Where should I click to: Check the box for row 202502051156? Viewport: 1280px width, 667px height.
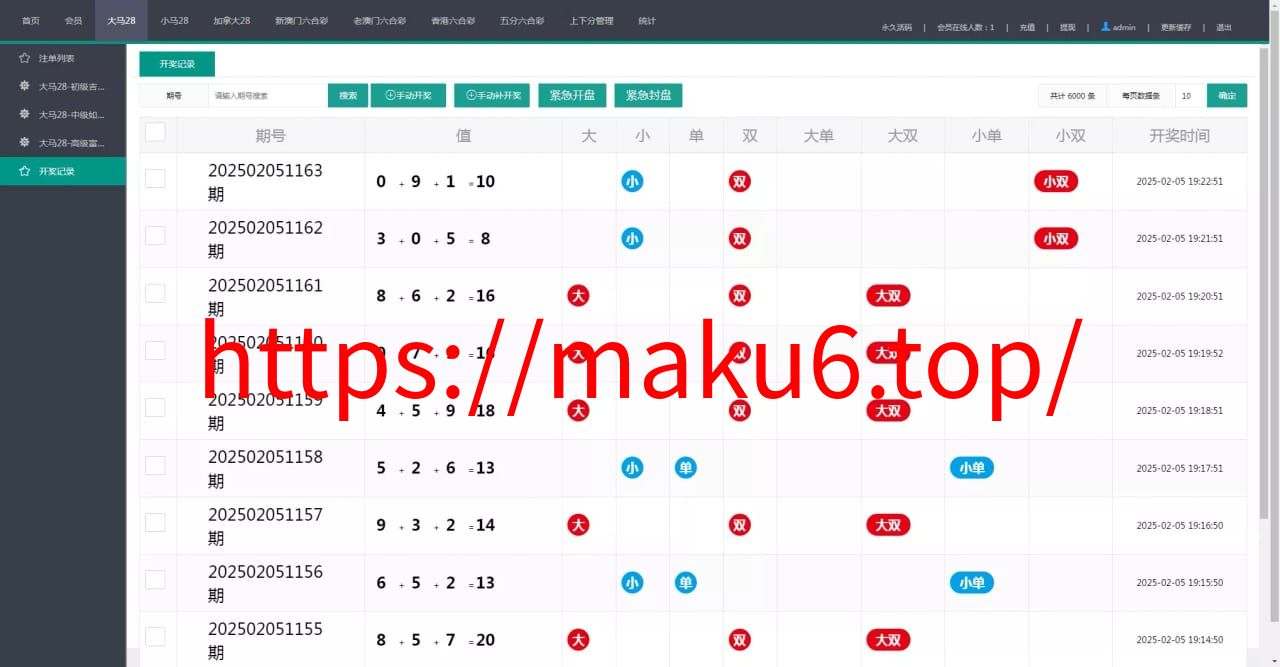(x=155, y=579)
